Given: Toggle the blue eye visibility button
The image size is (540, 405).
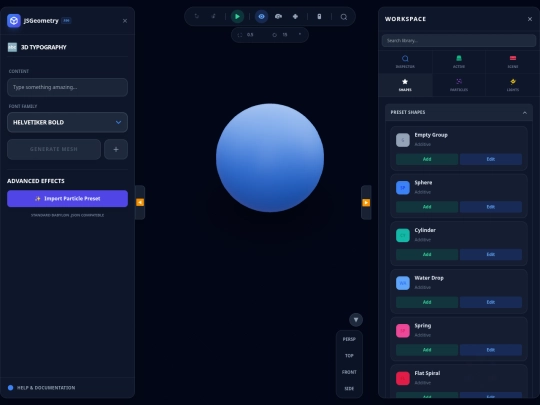Looking at the screenshot, I should [261, 17].
